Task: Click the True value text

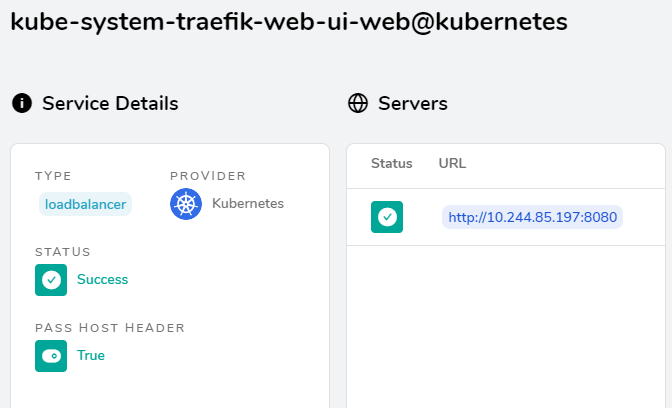Action: pos(91,355)
